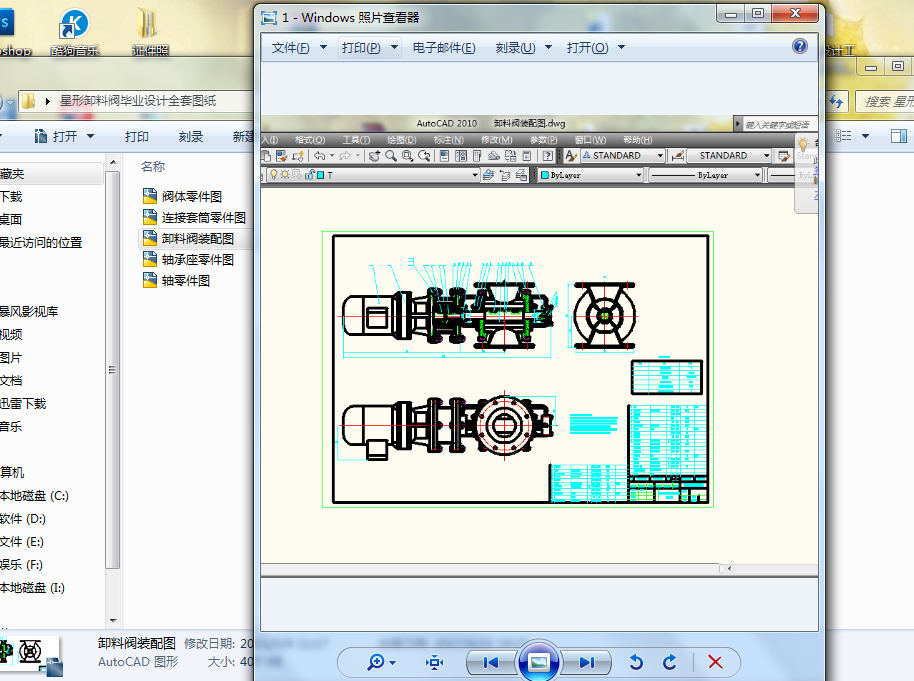Open the 文件(F) menu in Photo Viewer
Viewport: 914px width, 681px height.
pos(290,48)
